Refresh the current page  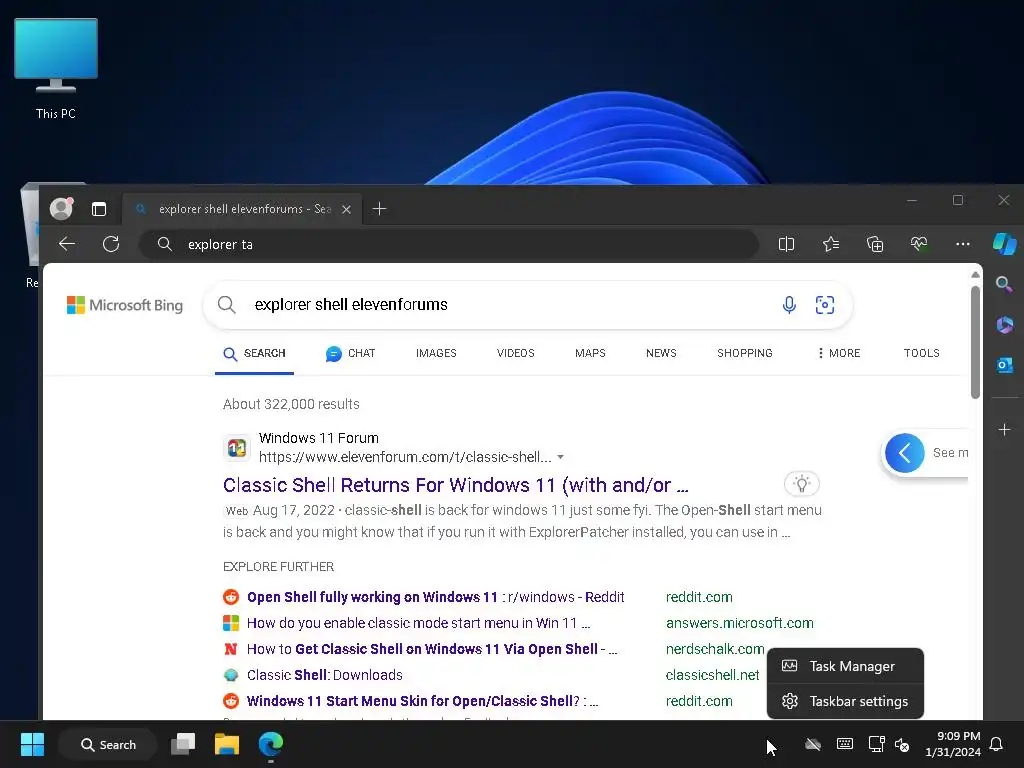tap(111, 244)
